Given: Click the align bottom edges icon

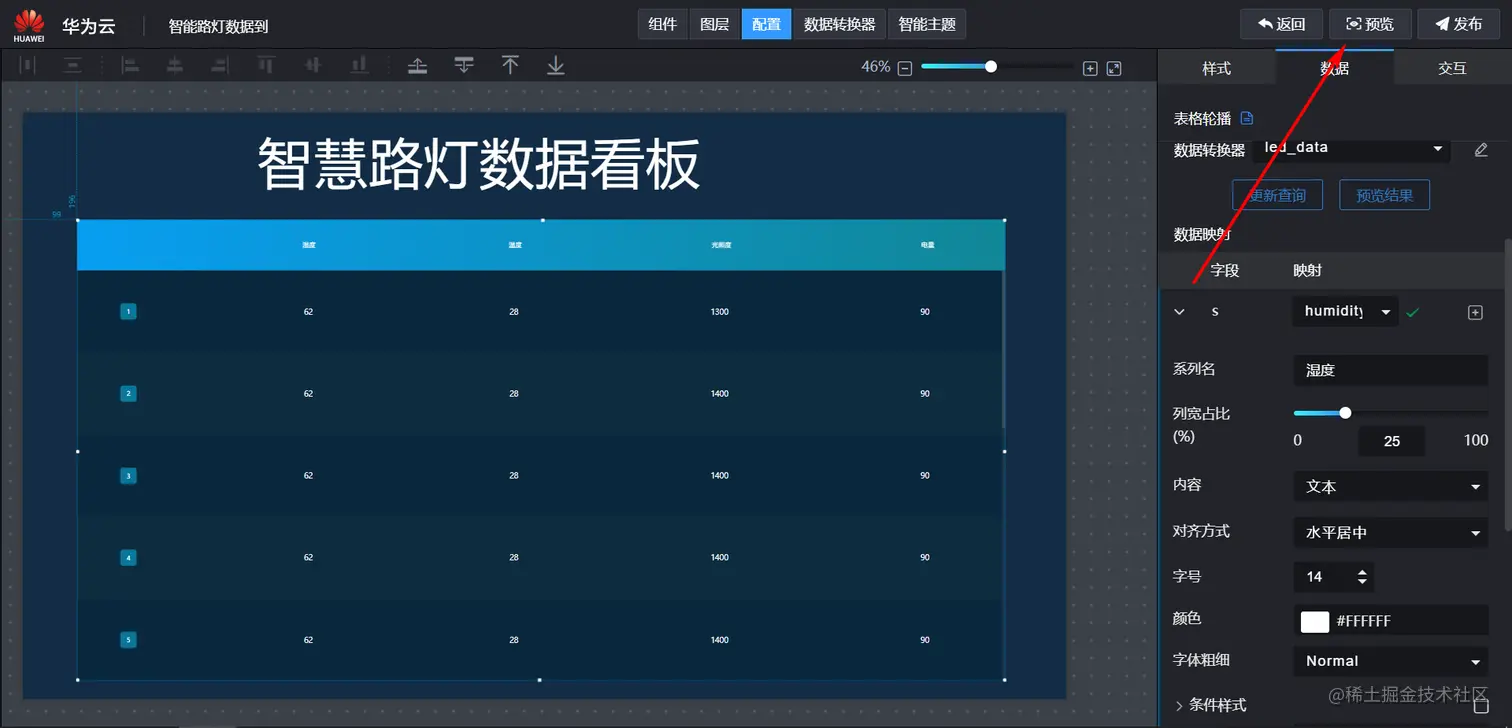Looking at the screenshot, I should coord(359,66).
